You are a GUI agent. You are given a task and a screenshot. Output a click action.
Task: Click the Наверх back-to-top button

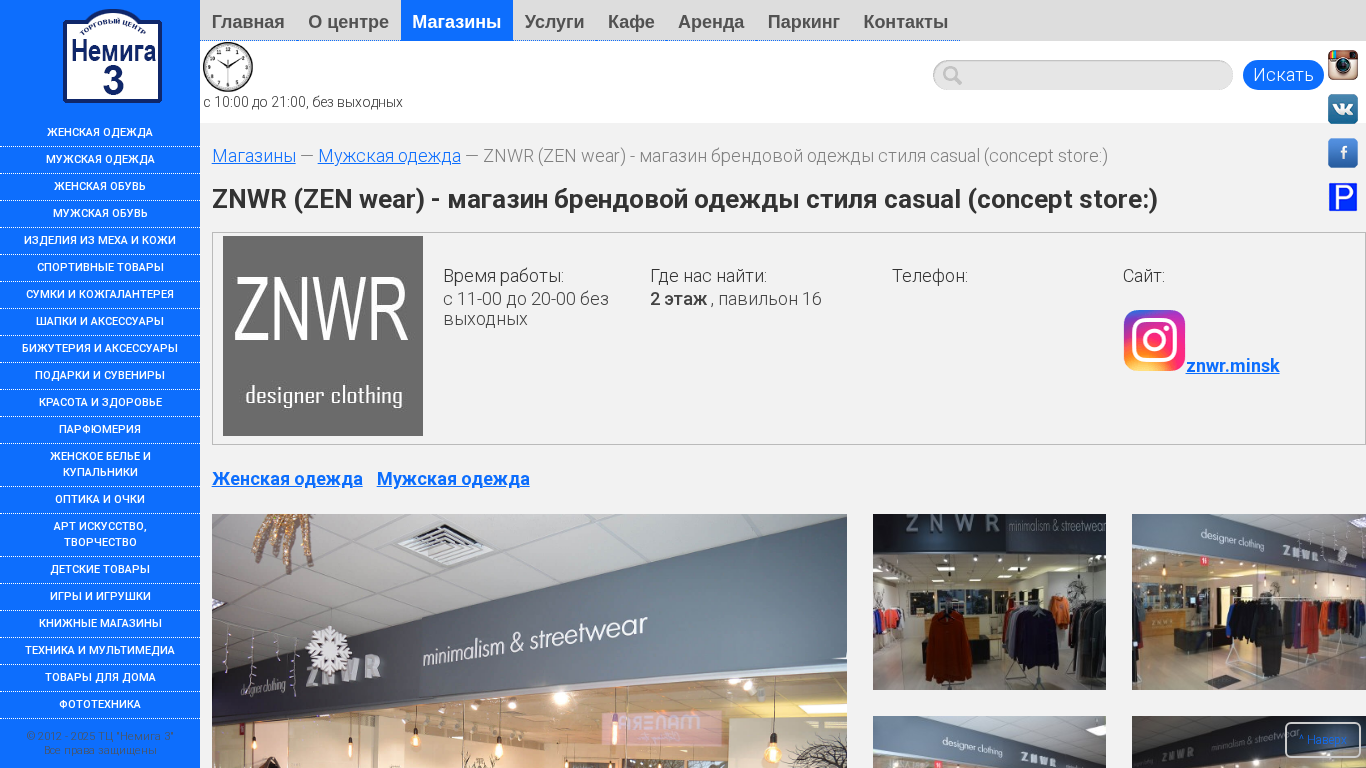click(x=1323, y=740)
